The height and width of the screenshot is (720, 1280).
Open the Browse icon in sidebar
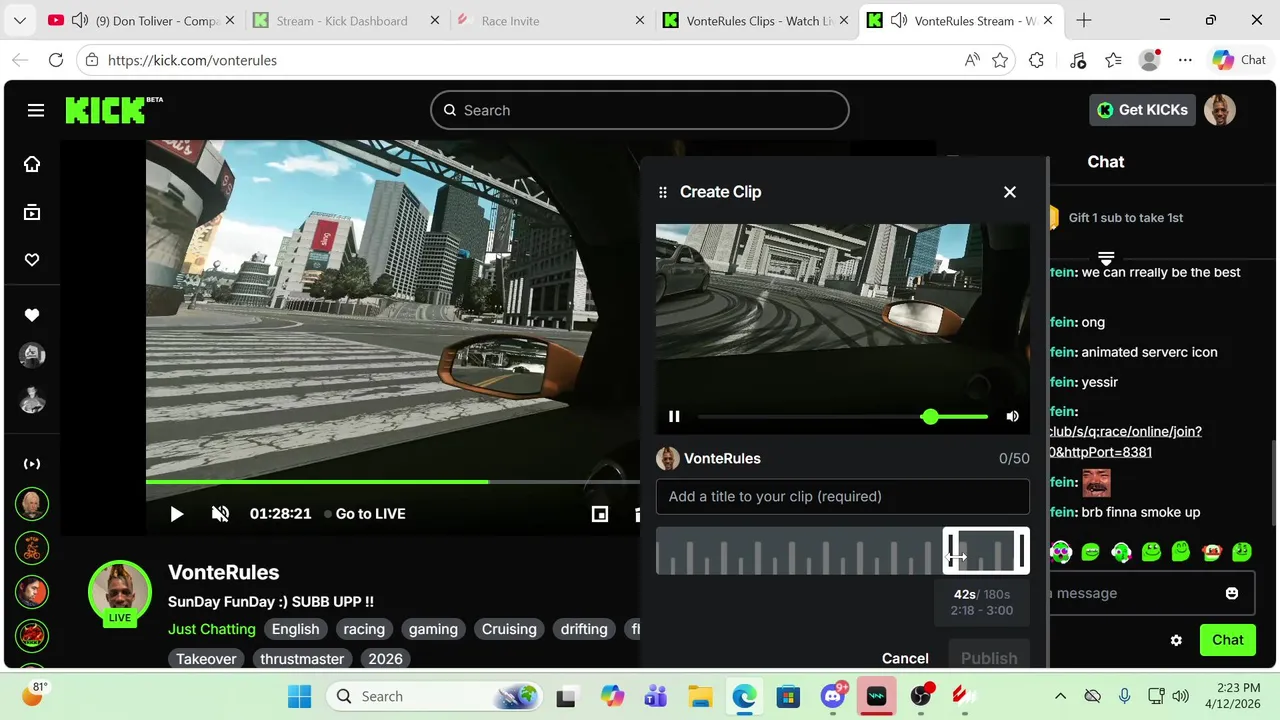pyautogui.click(x=32, y=212)
